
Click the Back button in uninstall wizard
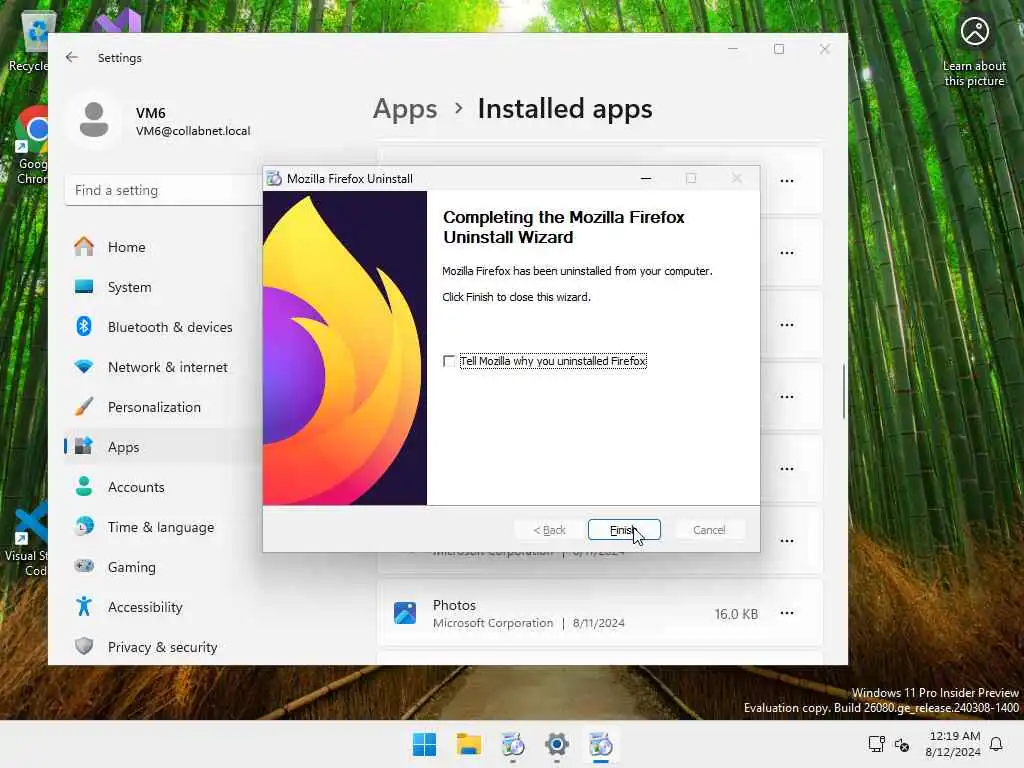pyautogui.click(x=549, y=530)
